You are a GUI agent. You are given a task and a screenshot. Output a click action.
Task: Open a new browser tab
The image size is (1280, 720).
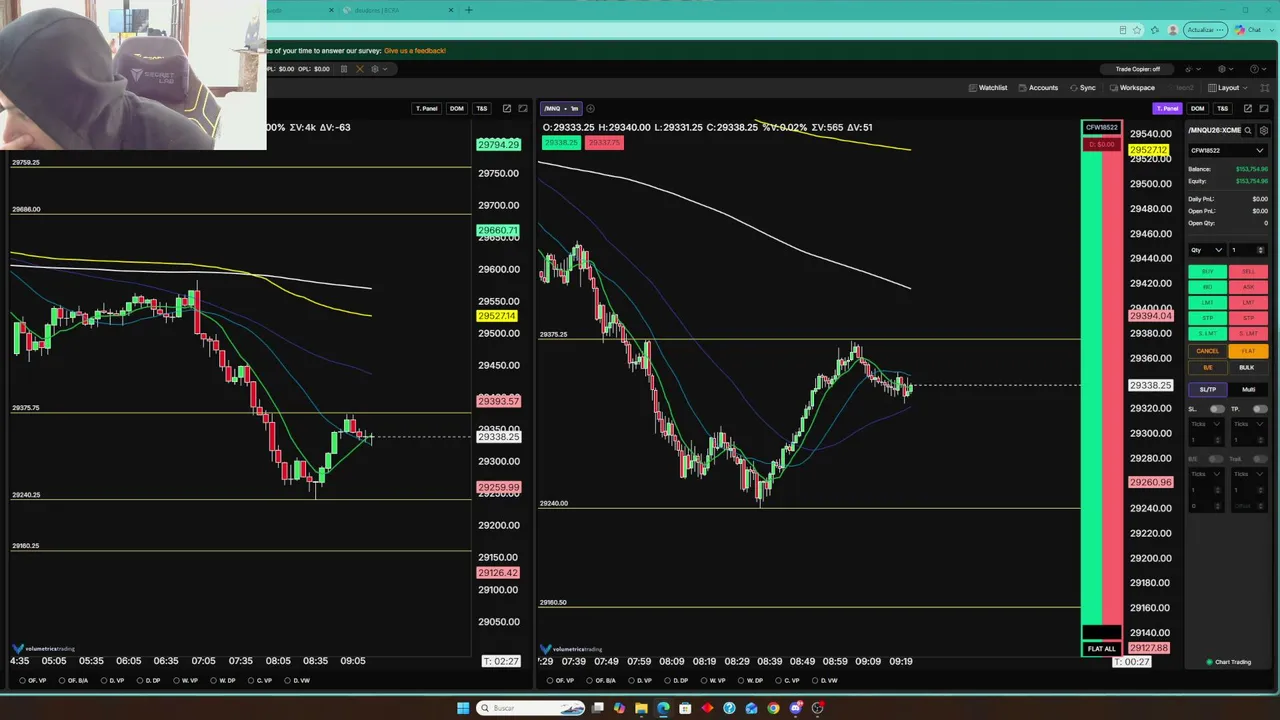[468, 10]
